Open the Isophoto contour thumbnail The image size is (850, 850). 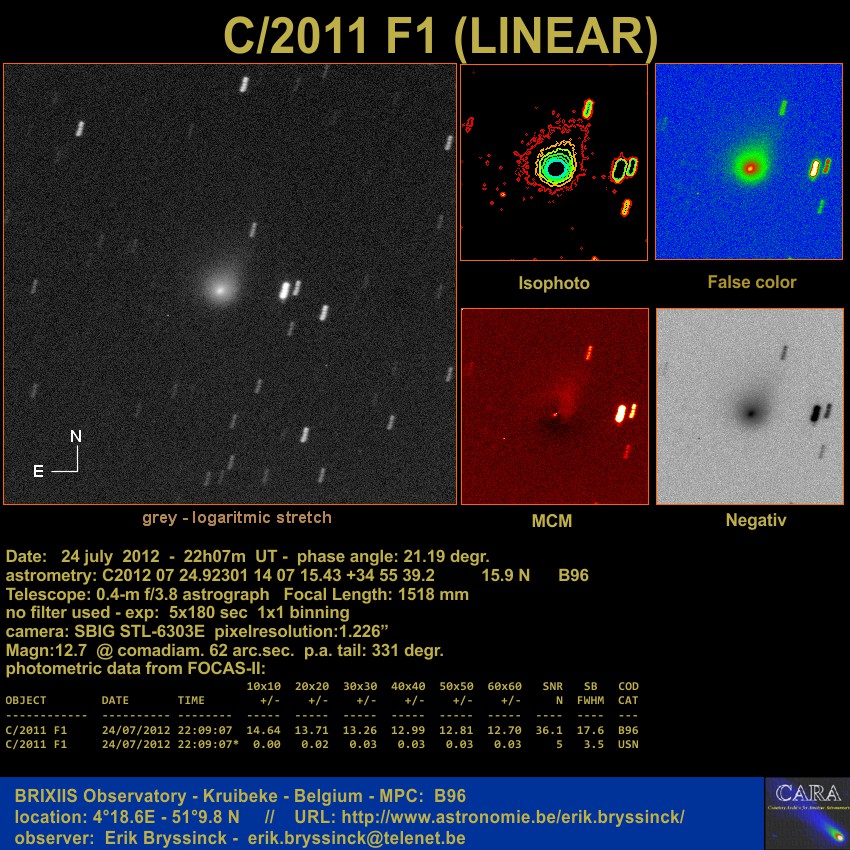[x=553, y=162]
